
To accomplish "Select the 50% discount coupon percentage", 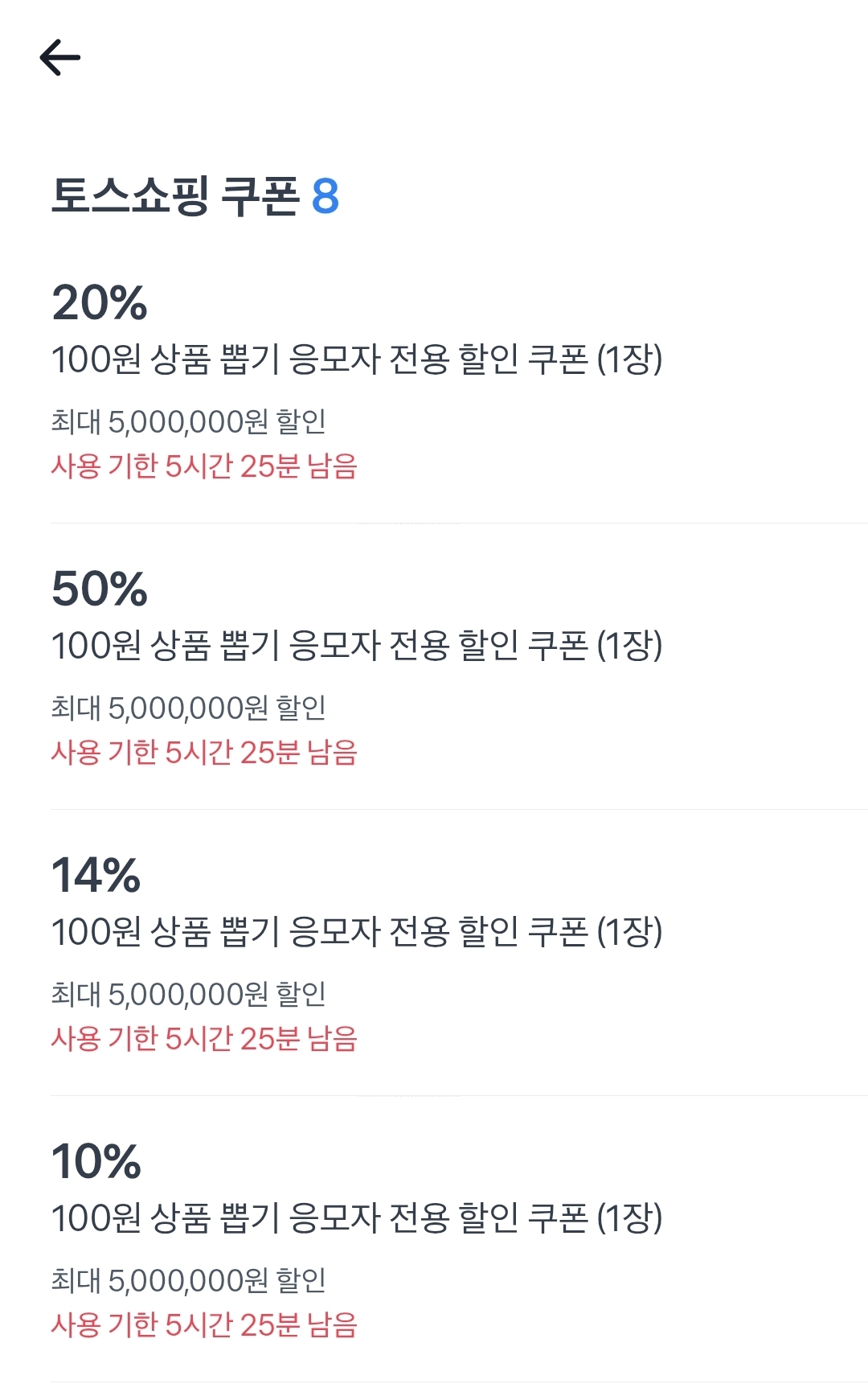I will tap(100, 589).
